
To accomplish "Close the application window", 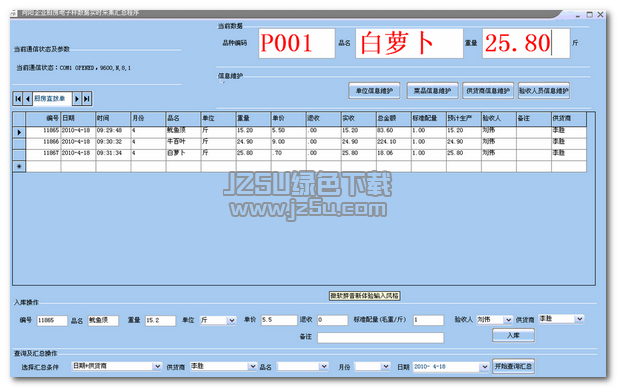I will [x=600, y=15].
